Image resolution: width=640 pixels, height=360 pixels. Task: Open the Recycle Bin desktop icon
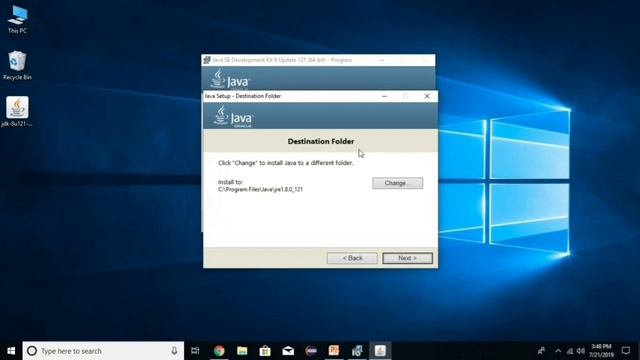(x=17, y=65)
